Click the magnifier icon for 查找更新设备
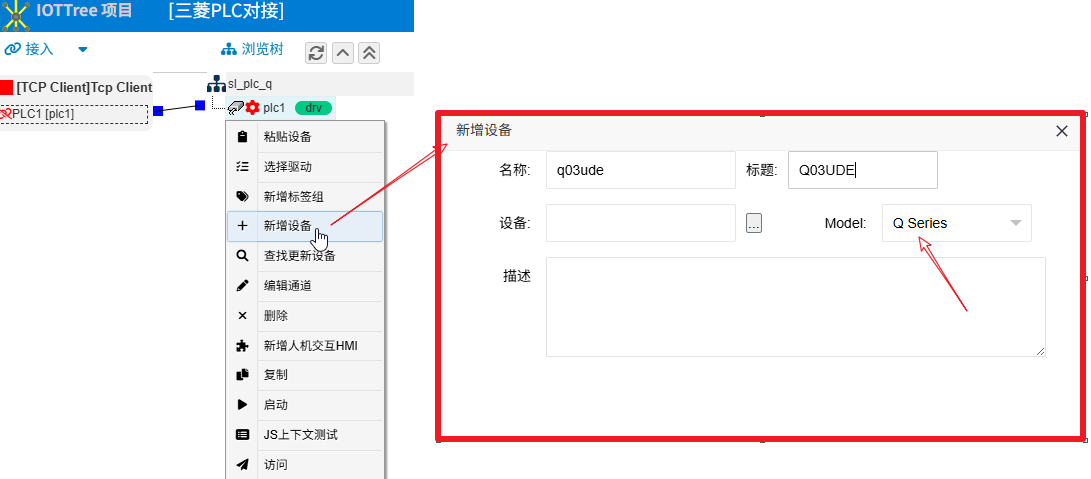 tap(242, 256)
